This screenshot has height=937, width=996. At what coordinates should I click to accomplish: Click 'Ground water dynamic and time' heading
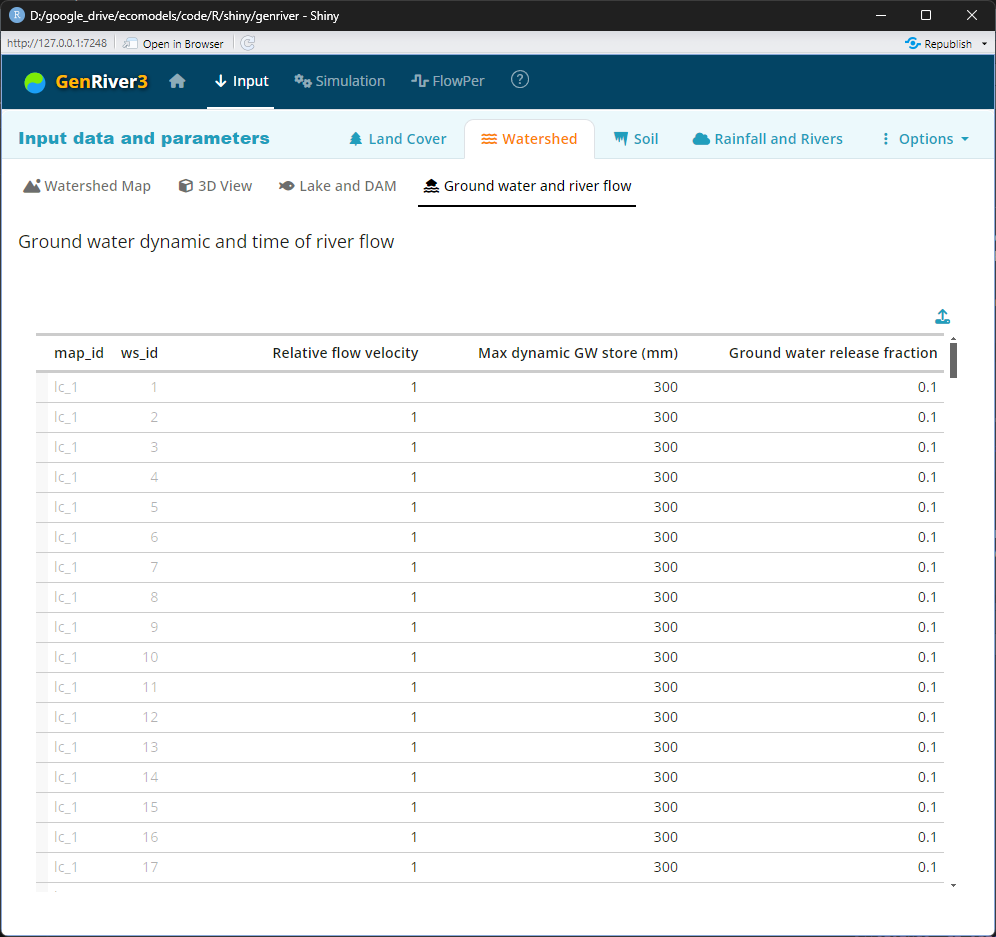(x=206, y=242)
